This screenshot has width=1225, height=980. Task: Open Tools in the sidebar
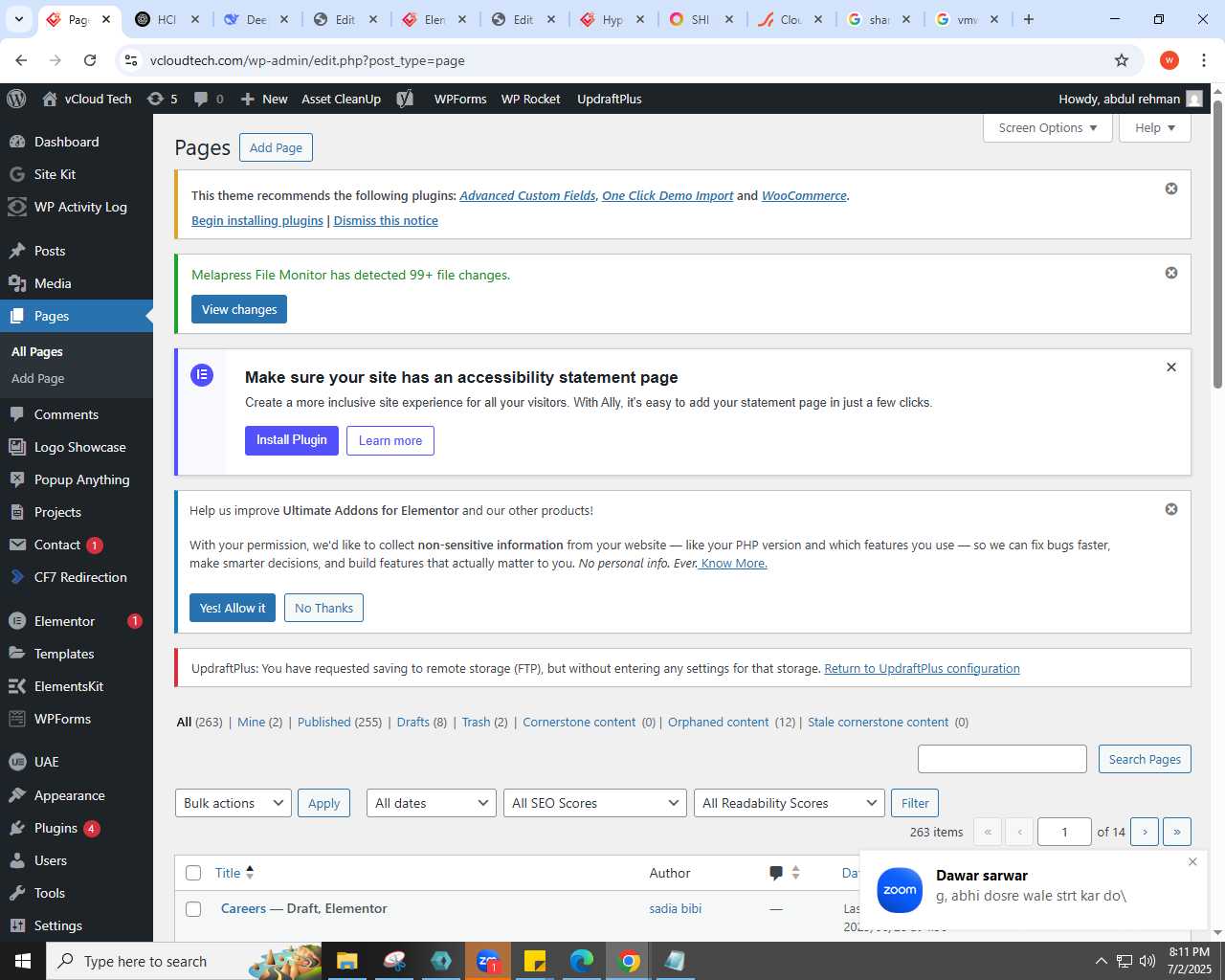click(77, 893)
